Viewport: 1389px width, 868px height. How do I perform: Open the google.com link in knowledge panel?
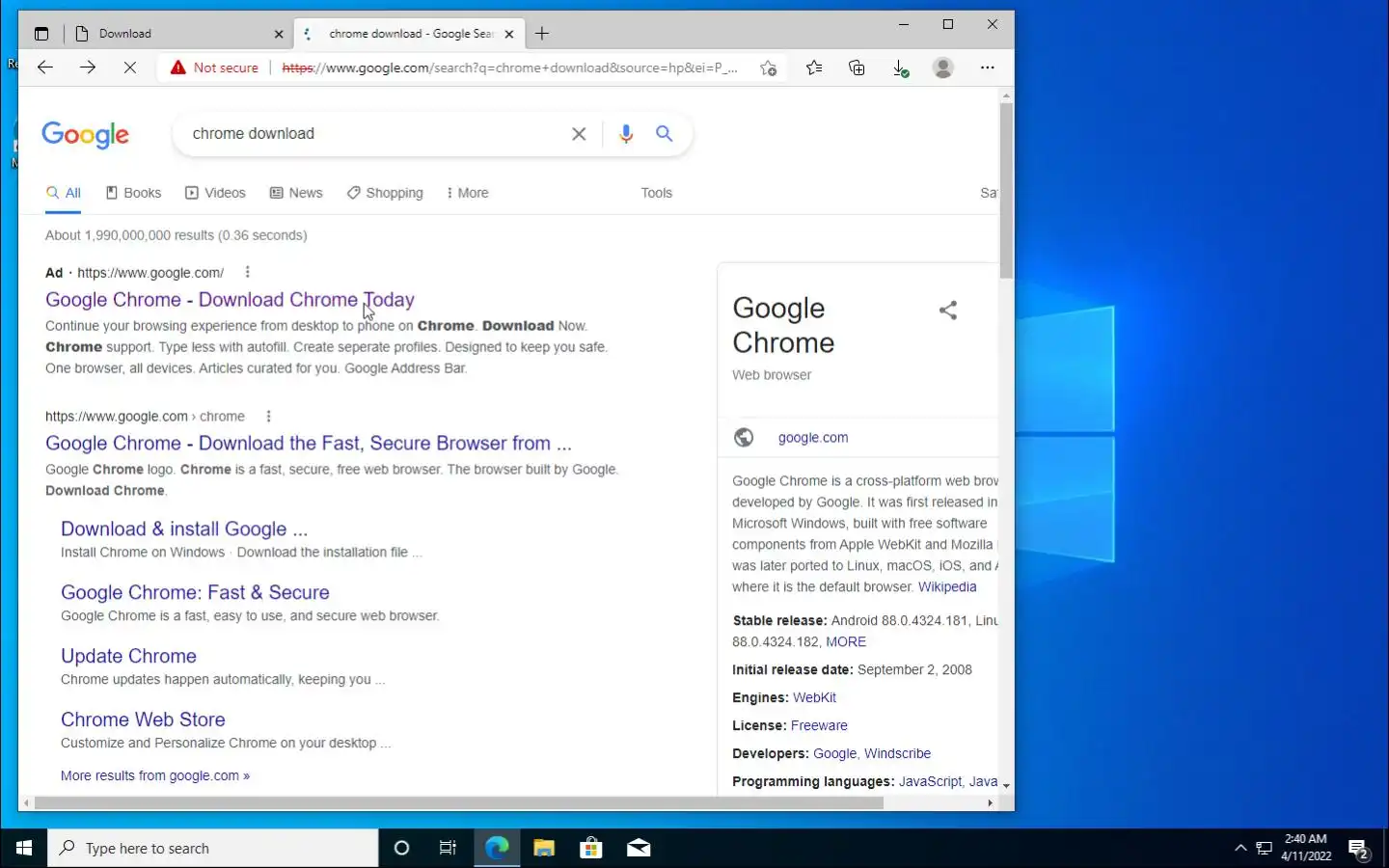coord(813,438)
